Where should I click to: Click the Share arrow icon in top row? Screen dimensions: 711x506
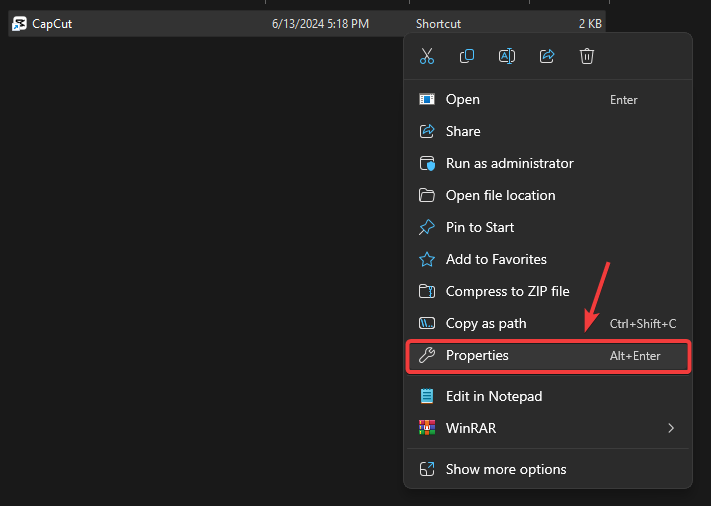pyautogui.click(x=547, y=56)
